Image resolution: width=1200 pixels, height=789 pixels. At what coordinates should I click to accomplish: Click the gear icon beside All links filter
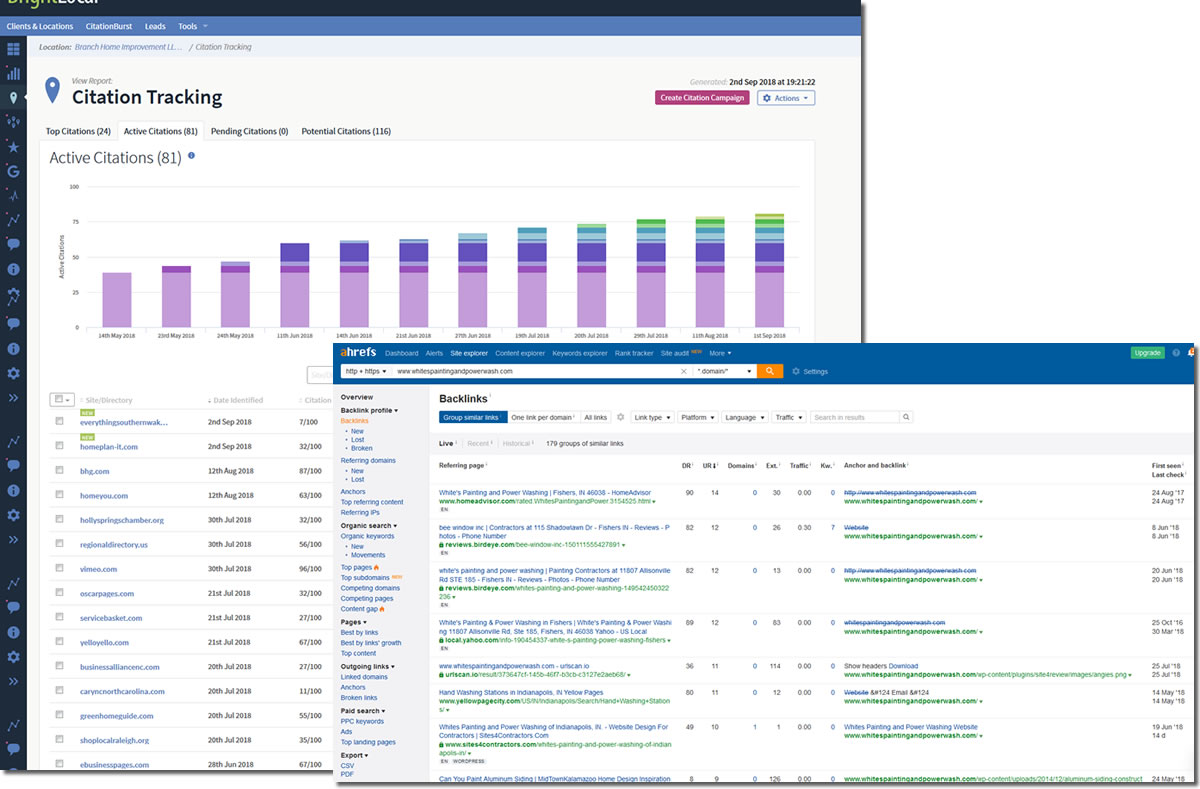click(x=620, y=417)
